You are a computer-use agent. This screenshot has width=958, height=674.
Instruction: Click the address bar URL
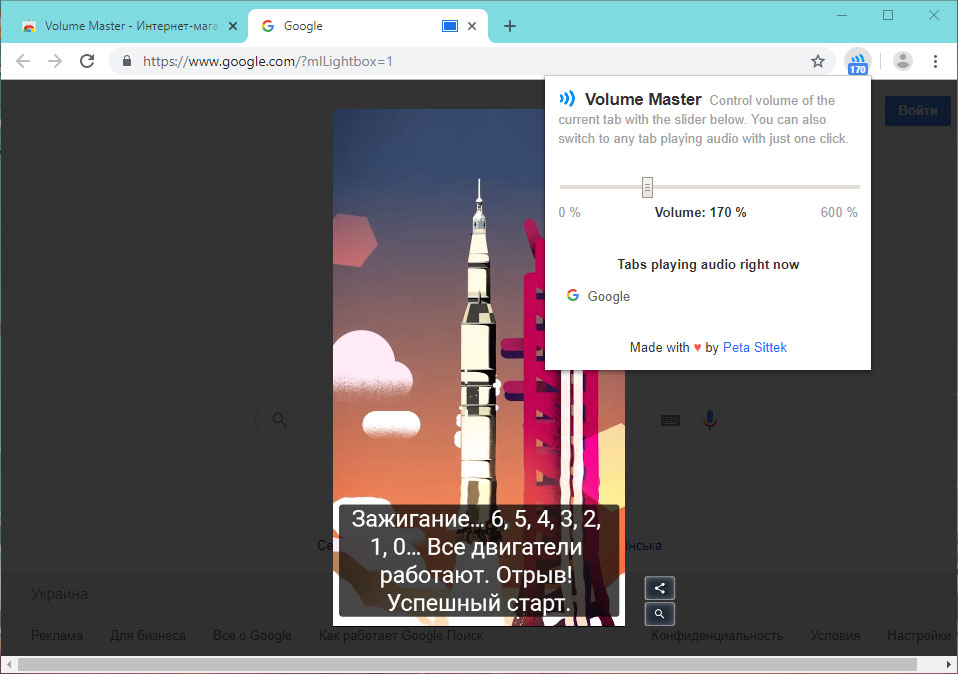(268, 61)
